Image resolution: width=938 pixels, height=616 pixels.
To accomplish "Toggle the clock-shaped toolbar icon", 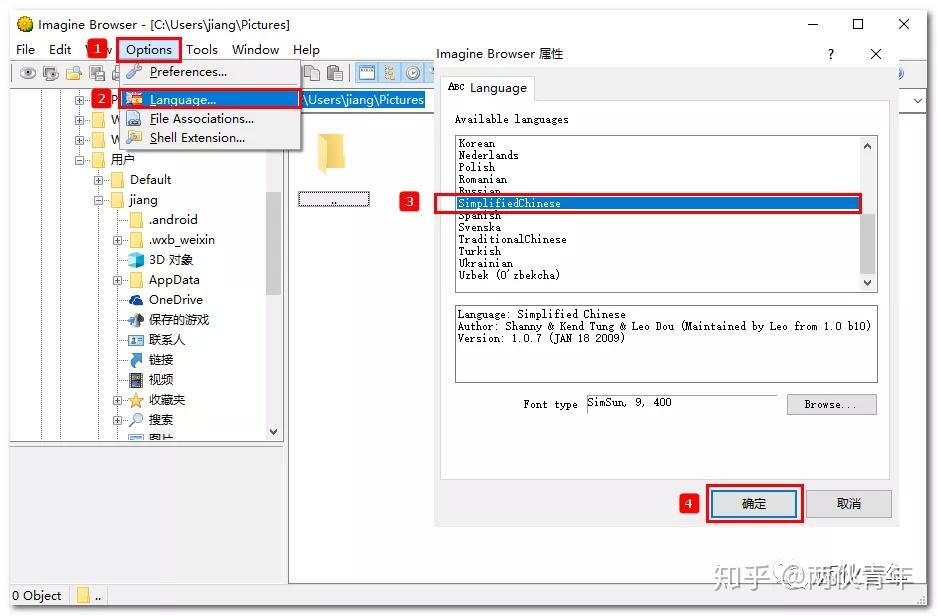I will pyautogui.click(x=413, y=73).
